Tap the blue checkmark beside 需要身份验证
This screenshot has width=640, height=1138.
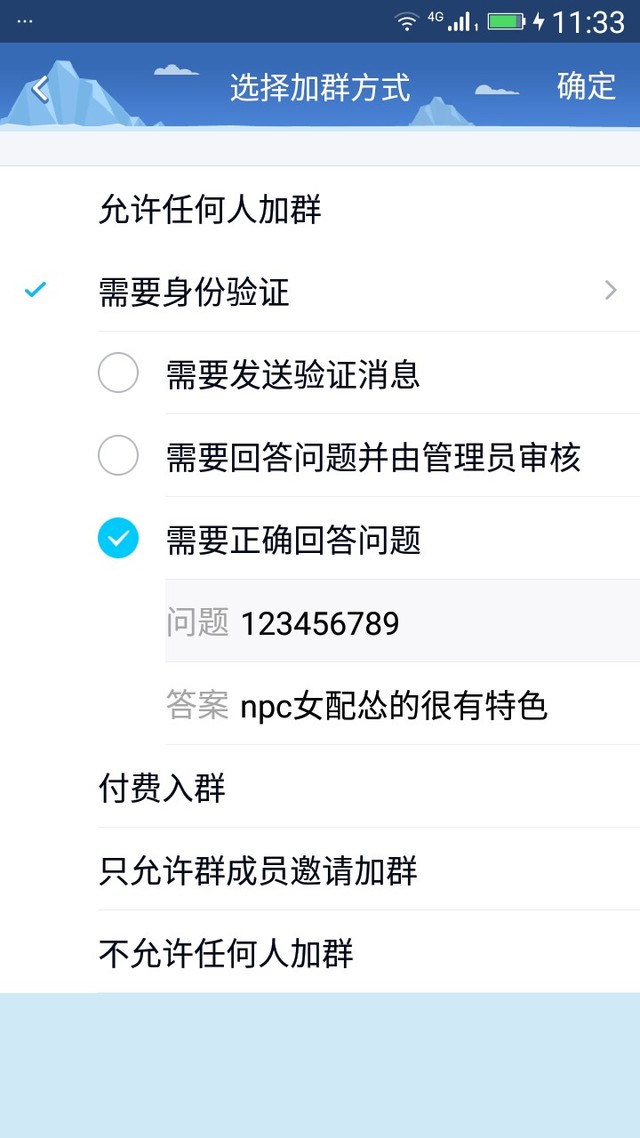click(36, 291)
